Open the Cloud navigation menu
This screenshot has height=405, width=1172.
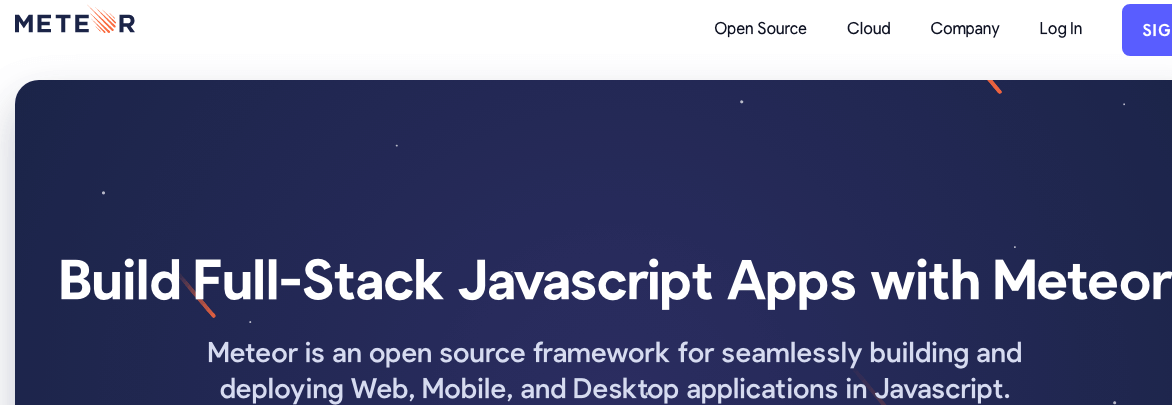869,28
